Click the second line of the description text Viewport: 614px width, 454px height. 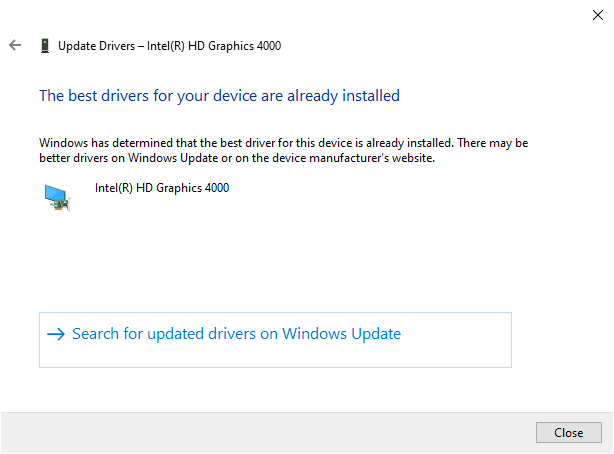(x=237, y=158)
